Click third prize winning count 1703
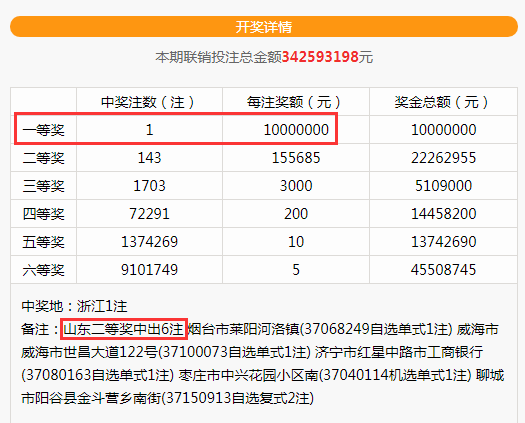This screenshot has height=423, width=525. point(149,186)
